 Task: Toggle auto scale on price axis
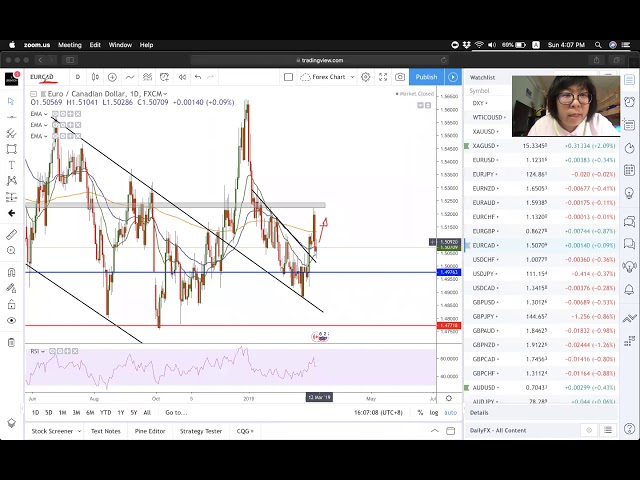(x=450, y=412)
